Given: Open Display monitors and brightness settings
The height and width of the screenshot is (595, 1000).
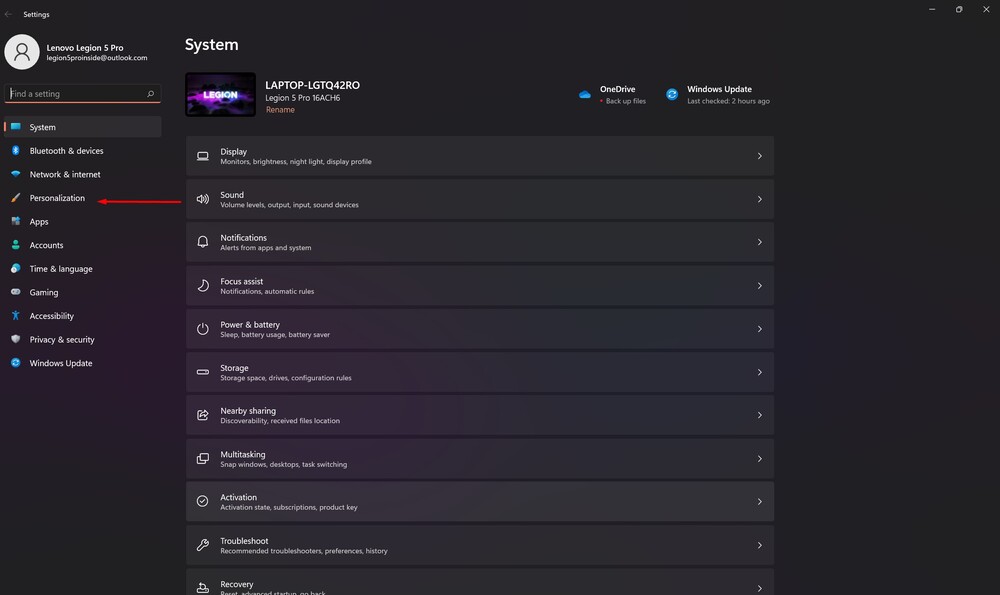Looking at the screenshot, I should [x=480, y=156].
